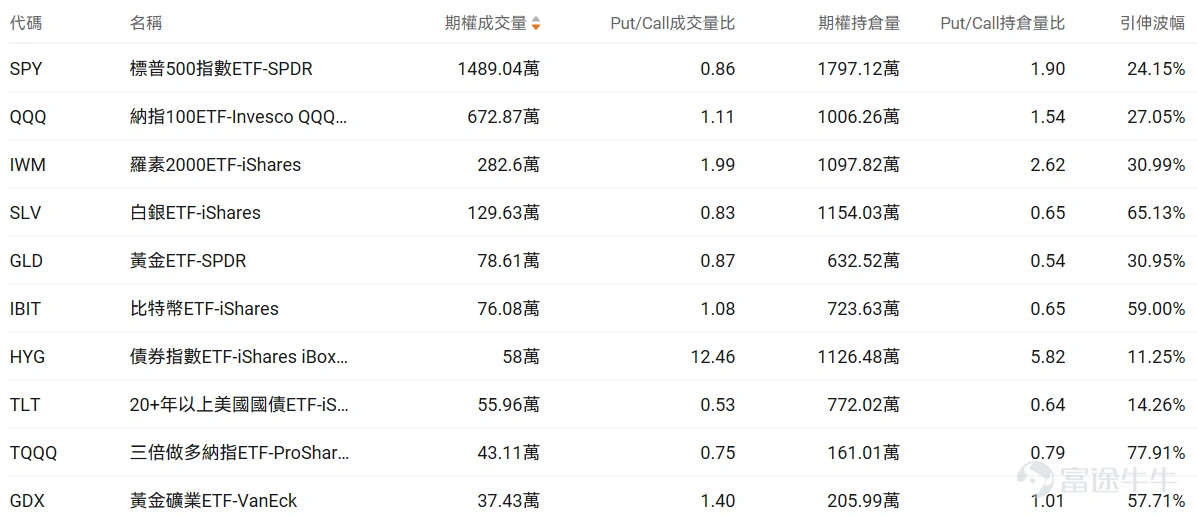The image size is (1197, 516).
Task: Click QQQ implied volatility 27.05%
Action: [1157, 117]
